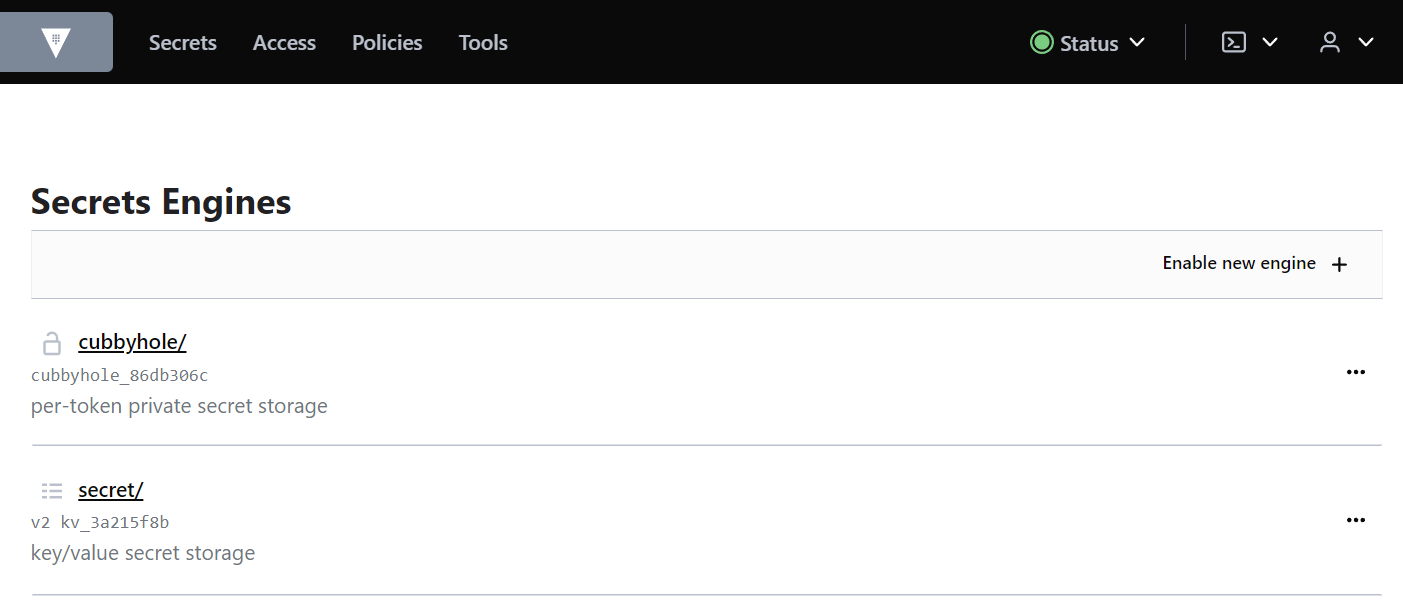
Task: Click the list icon next to secret/
Action: coord(51,491)
